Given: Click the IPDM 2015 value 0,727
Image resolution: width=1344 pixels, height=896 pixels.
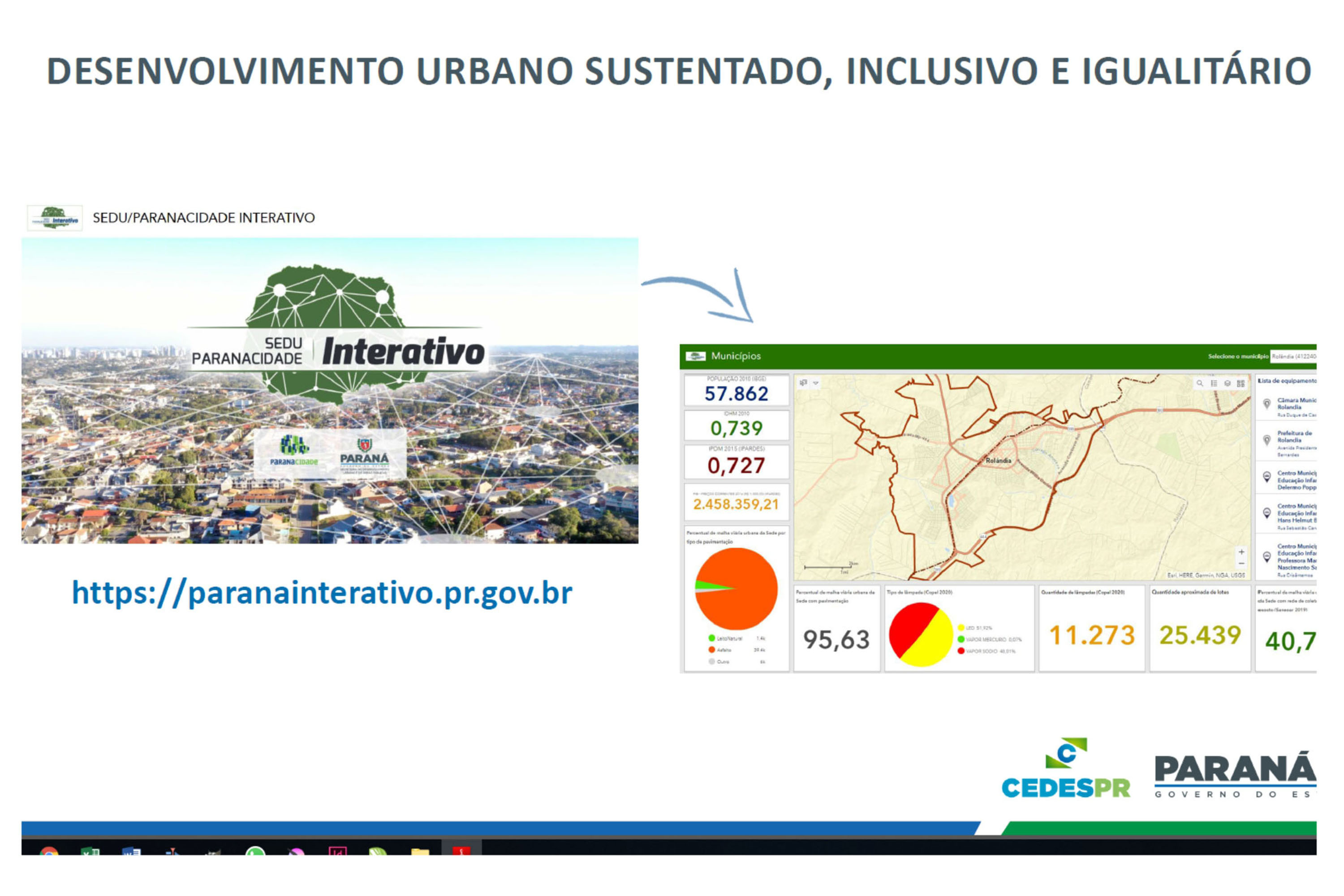Looking at the screenshot, I should [736, 466].
